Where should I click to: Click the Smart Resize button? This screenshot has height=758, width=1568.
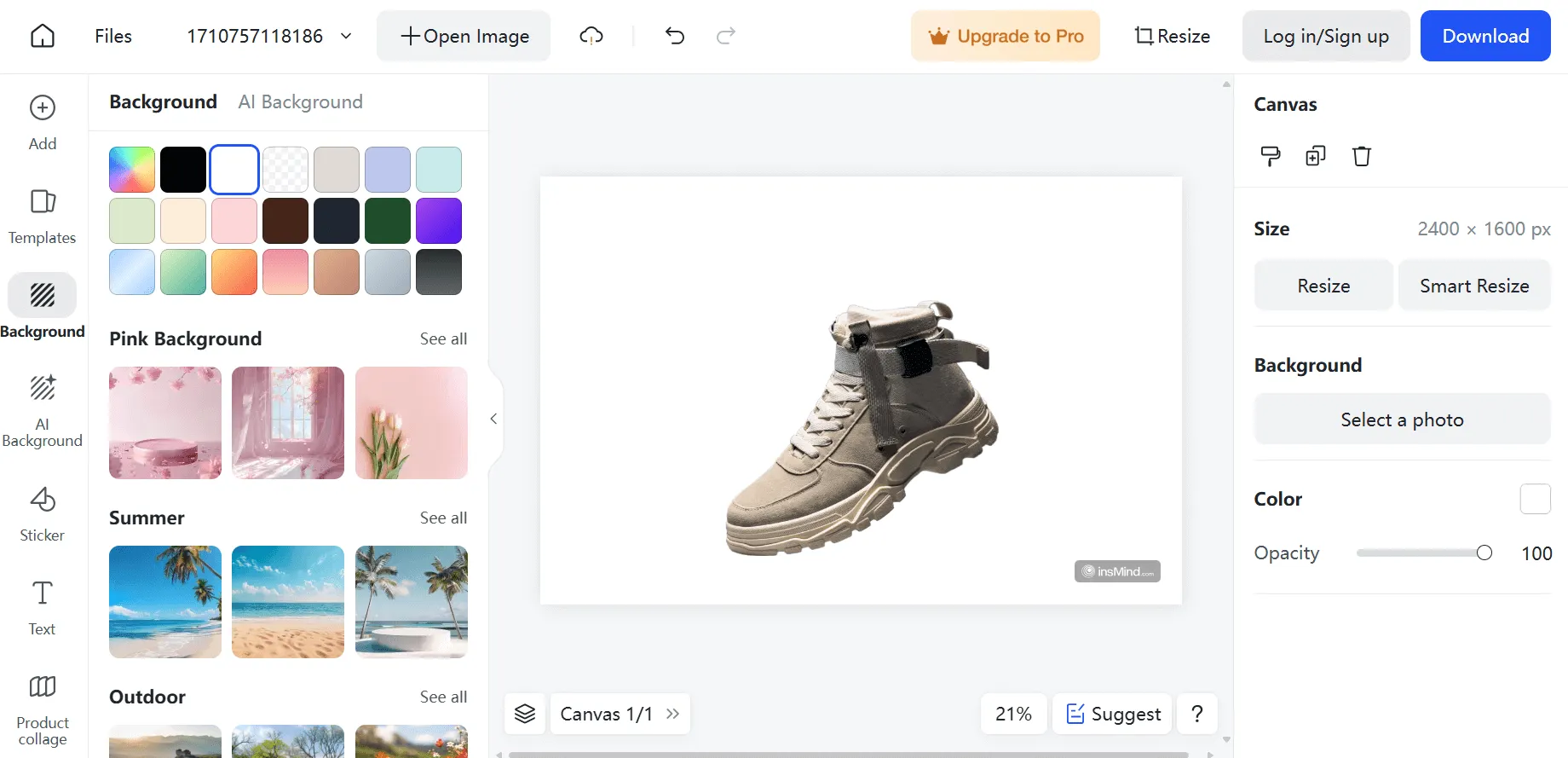click(x=1474, y=286)
